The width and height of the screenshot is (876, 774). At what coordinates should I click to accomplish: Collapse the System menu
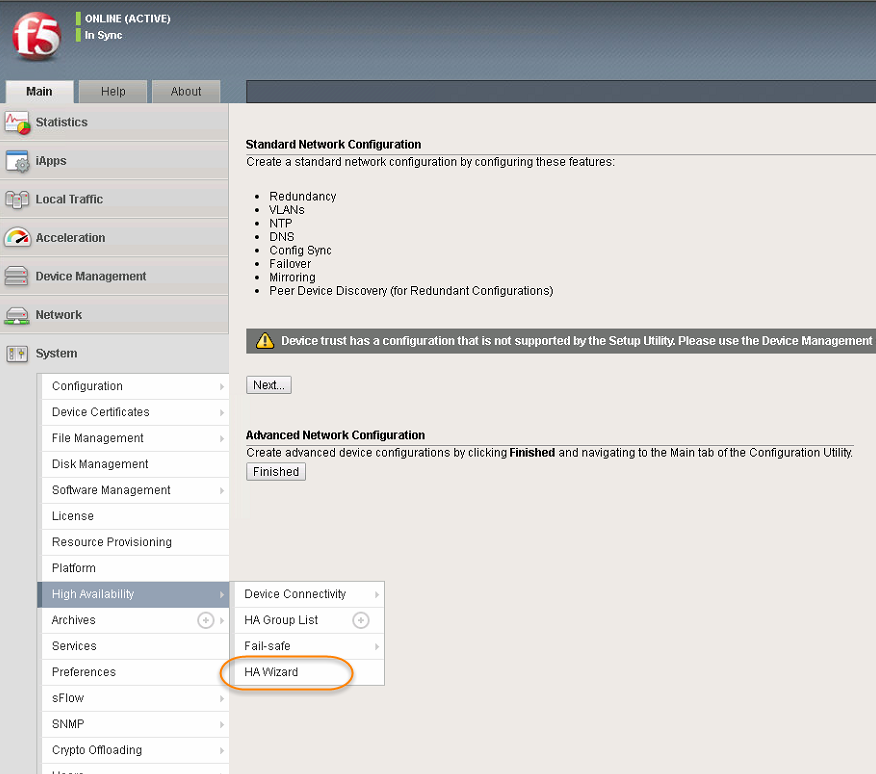coord(114,354)
